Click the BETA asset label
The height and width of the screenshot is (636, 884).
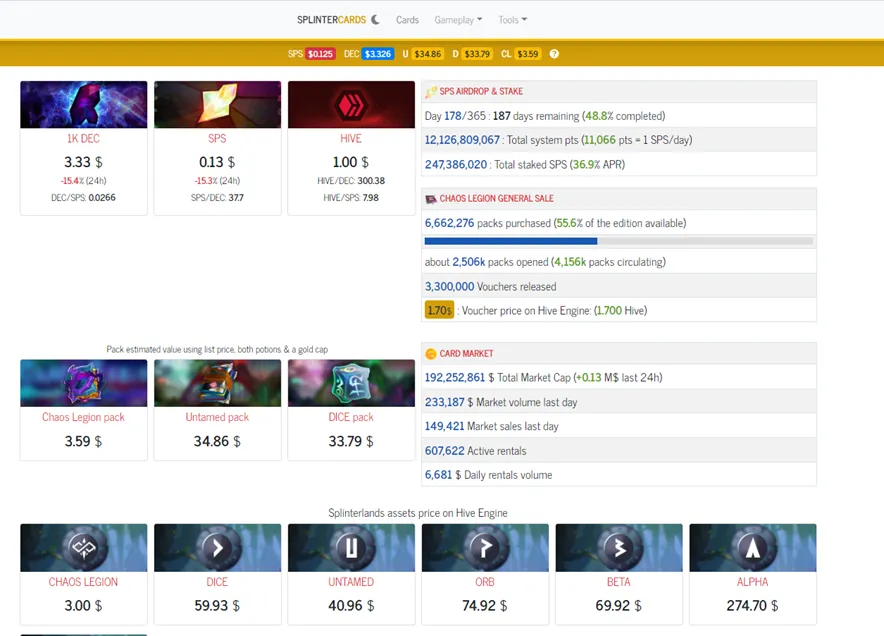[618, 582]
